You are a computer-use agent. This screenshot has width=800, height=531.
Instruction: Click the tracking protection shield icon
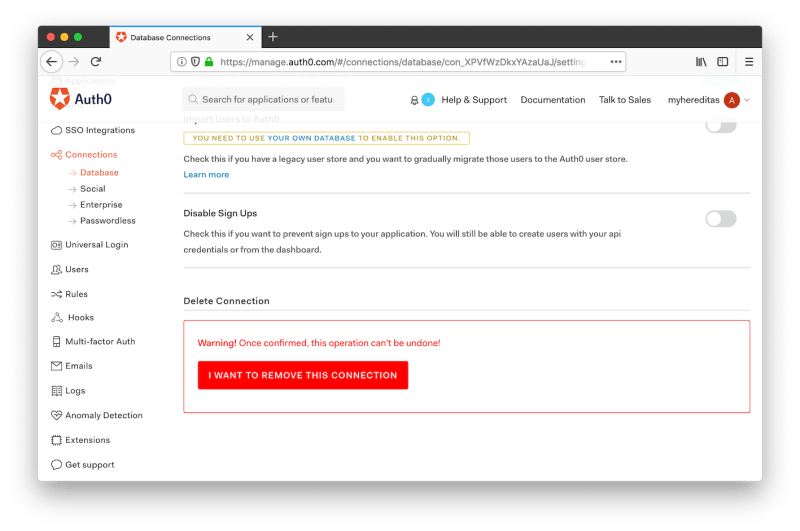click(x=195, y=62)
